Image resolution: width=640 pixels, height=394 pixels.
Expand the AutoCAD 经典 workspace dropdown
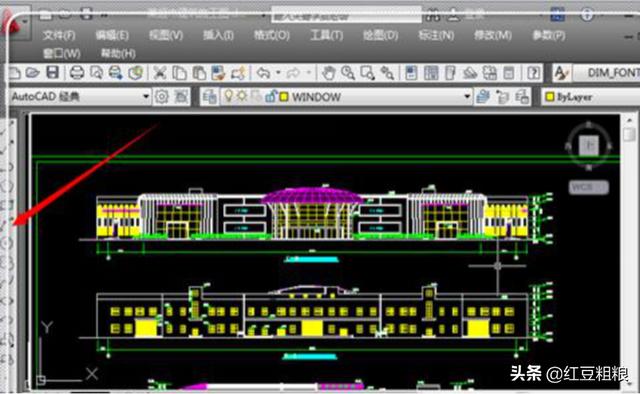[x=146, y=97]
